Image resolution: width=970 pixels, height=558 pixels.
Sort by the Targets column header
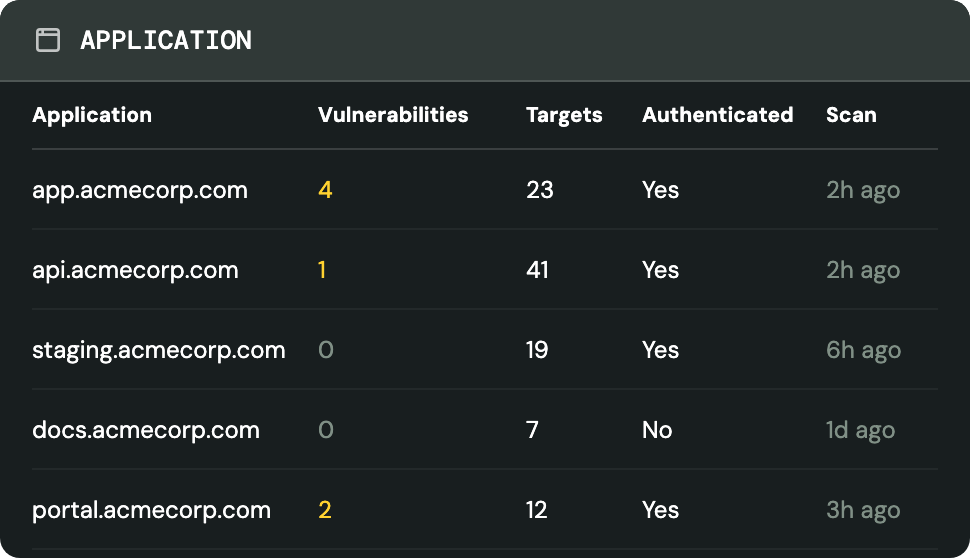pyautogui.click(x=564, y=115)
